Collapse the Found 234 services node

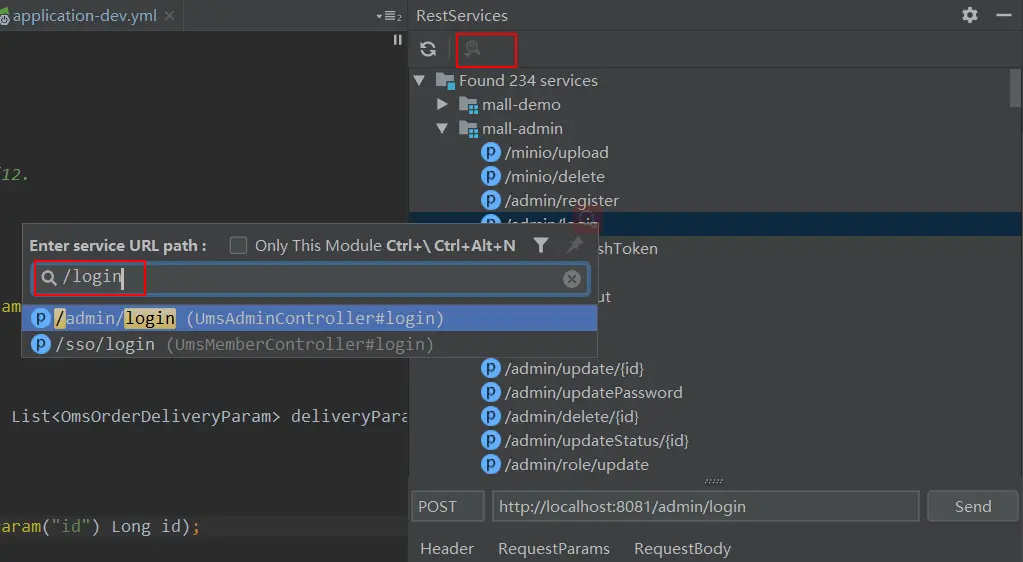point(420,80)
